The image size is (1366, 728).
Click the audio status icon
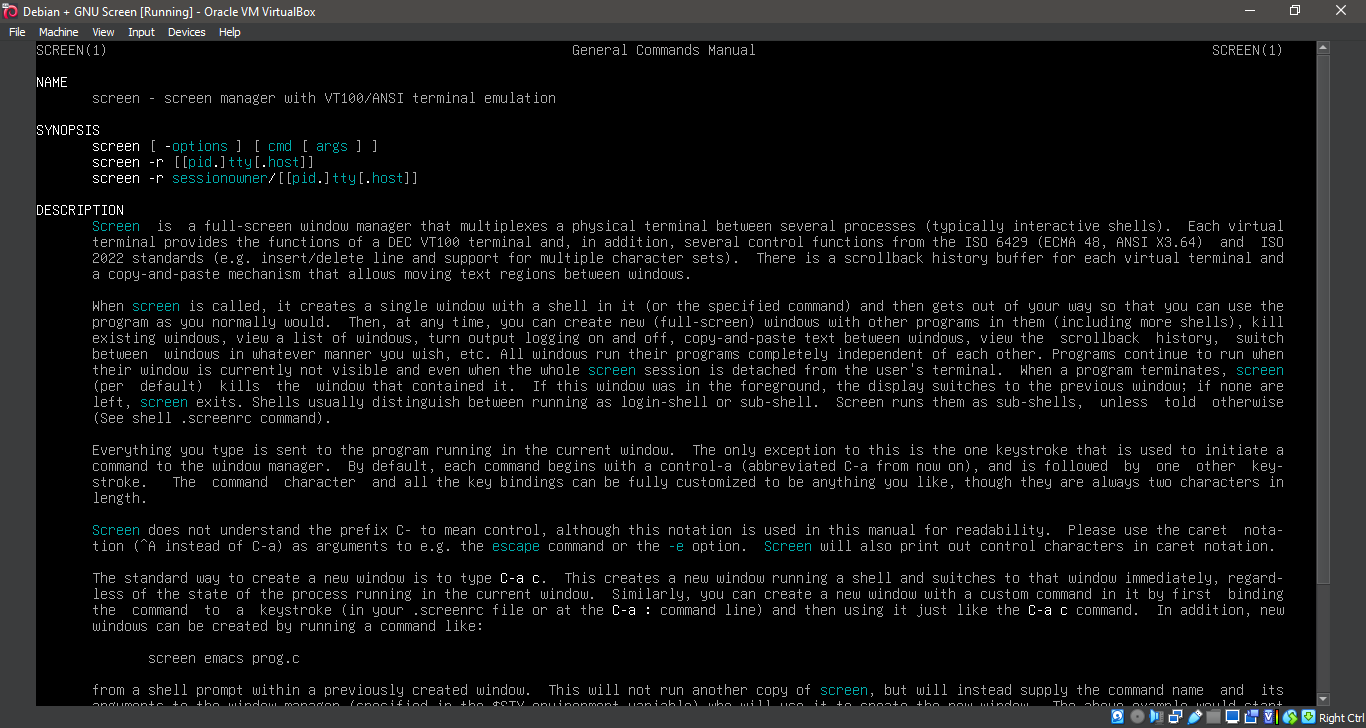[1155, 717]
